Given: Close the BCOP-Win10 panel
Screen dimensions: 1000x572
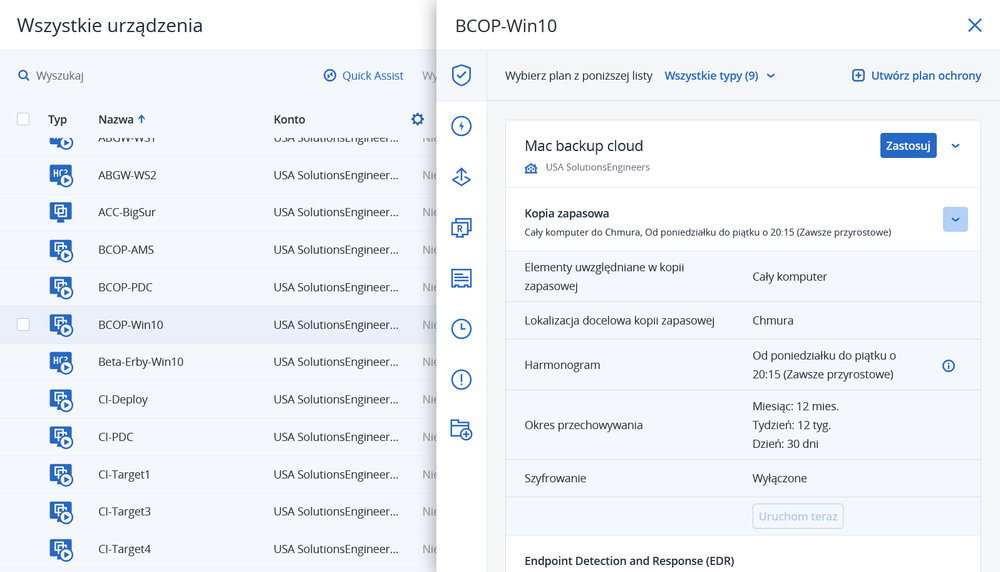Looking at the screenshot, I should click(x=974, y=26).
